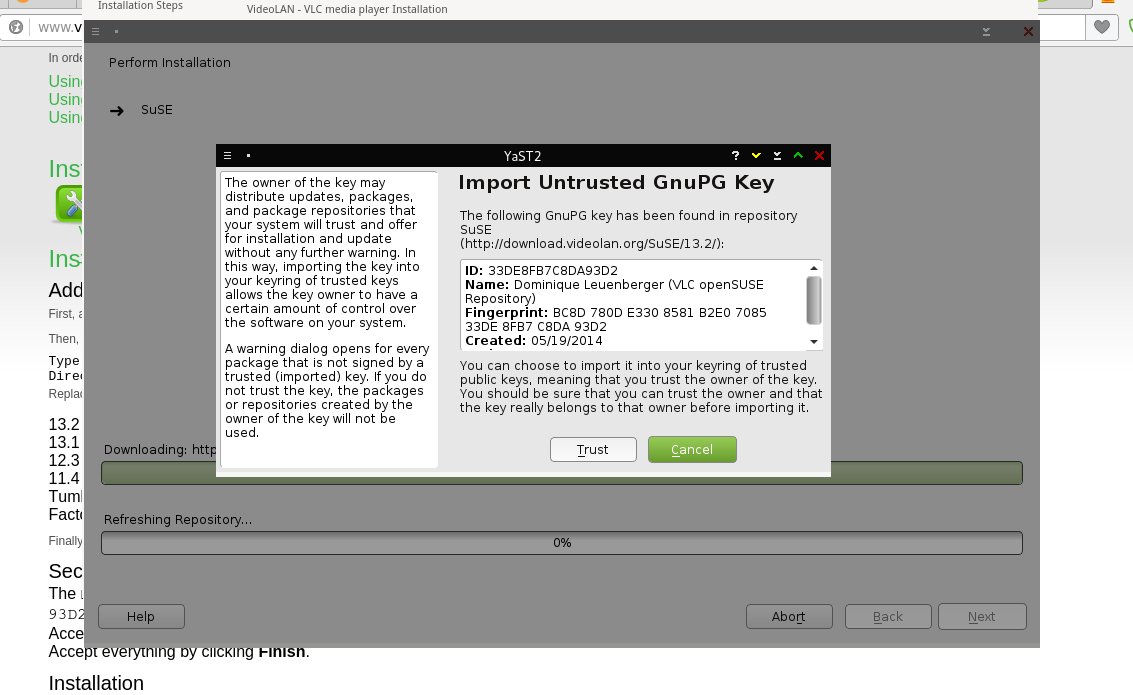Click the Perform Installation heading

pos(170,63)
